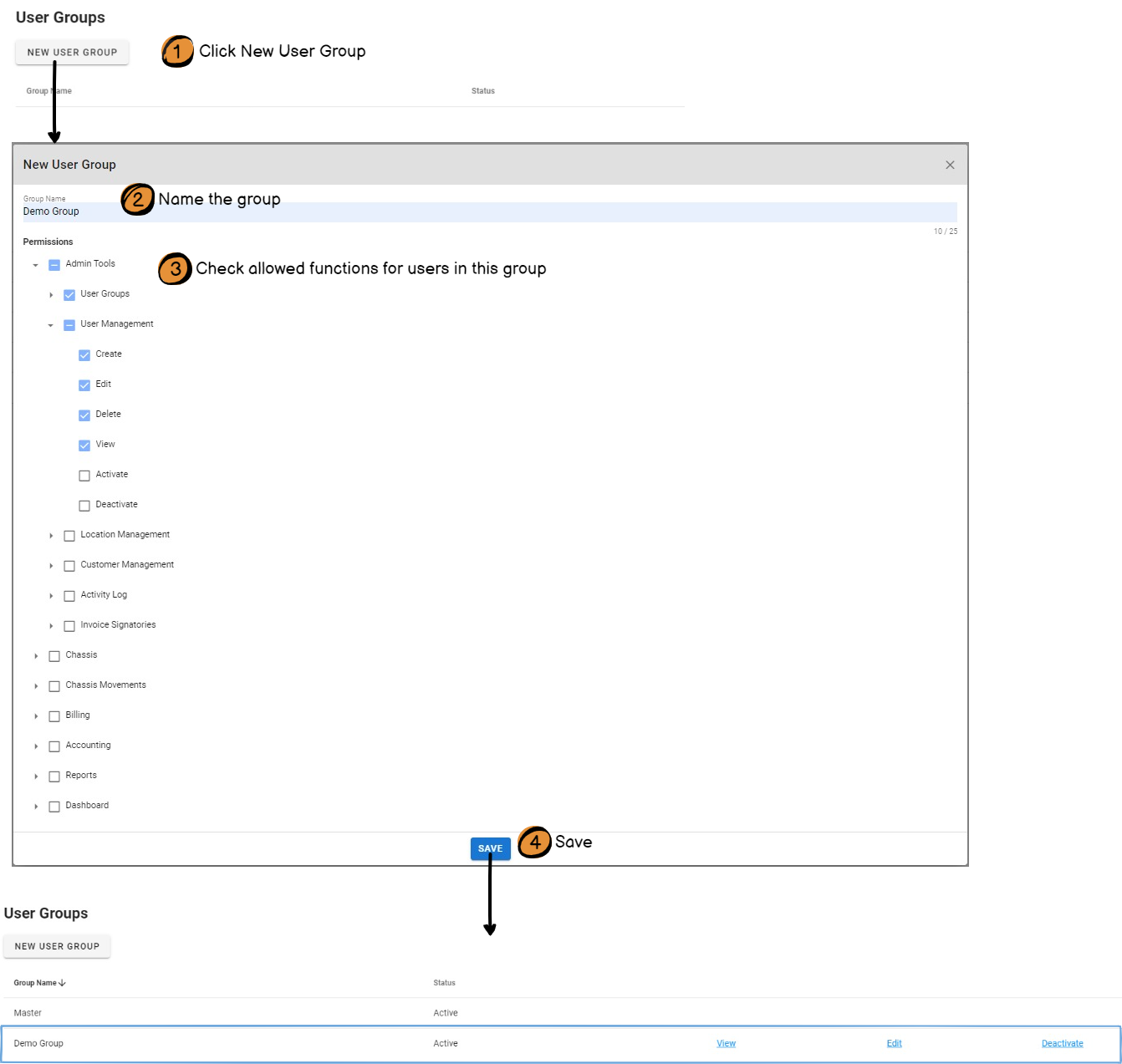The width and height of the screenshot is (1122, 1064).
Task: Enable the Activate permission checkbox
Action: pos(84,476)
